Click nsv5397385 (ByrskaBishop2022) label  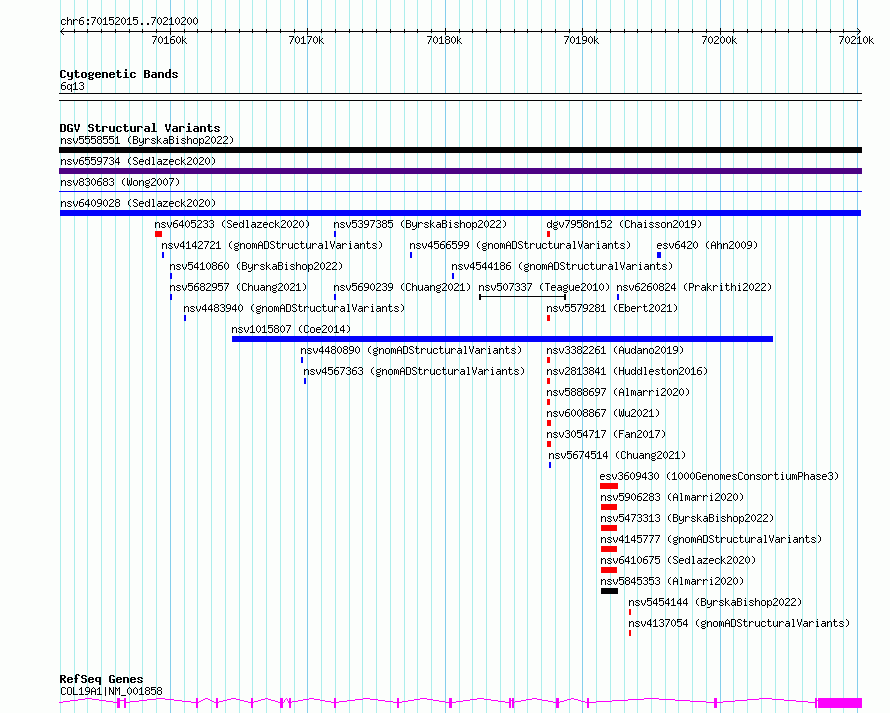click(x=420, y=224)
